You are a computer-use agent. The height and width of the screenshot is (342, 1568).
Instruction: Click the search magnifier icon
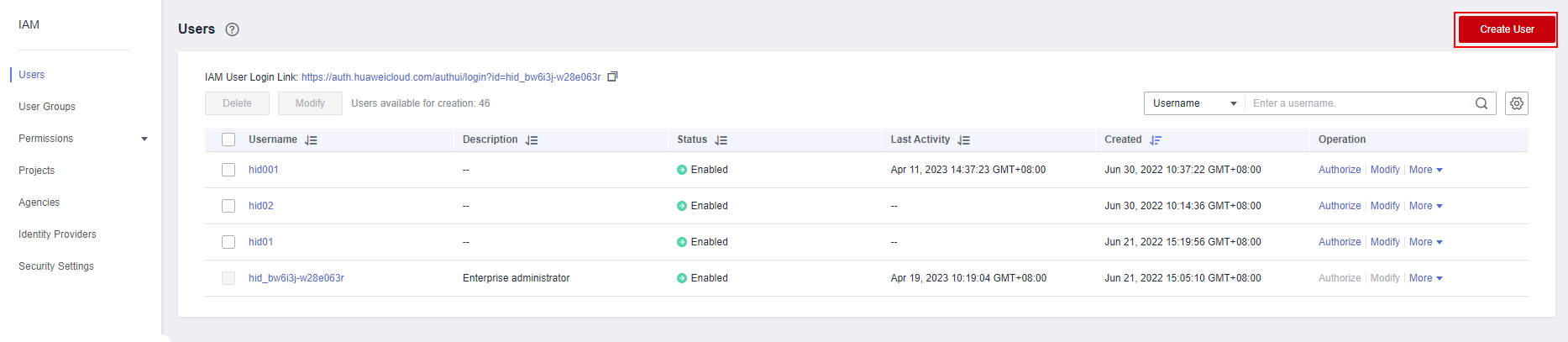tap(1481, 103)
